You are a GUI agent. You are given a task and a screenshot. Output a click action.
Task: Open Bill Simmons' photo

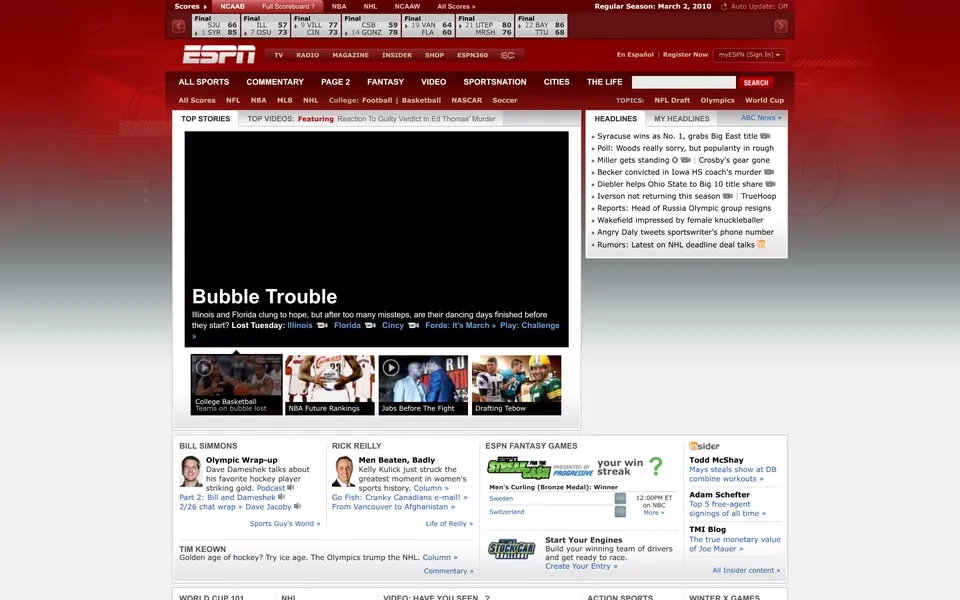click(x=190, y=471)
